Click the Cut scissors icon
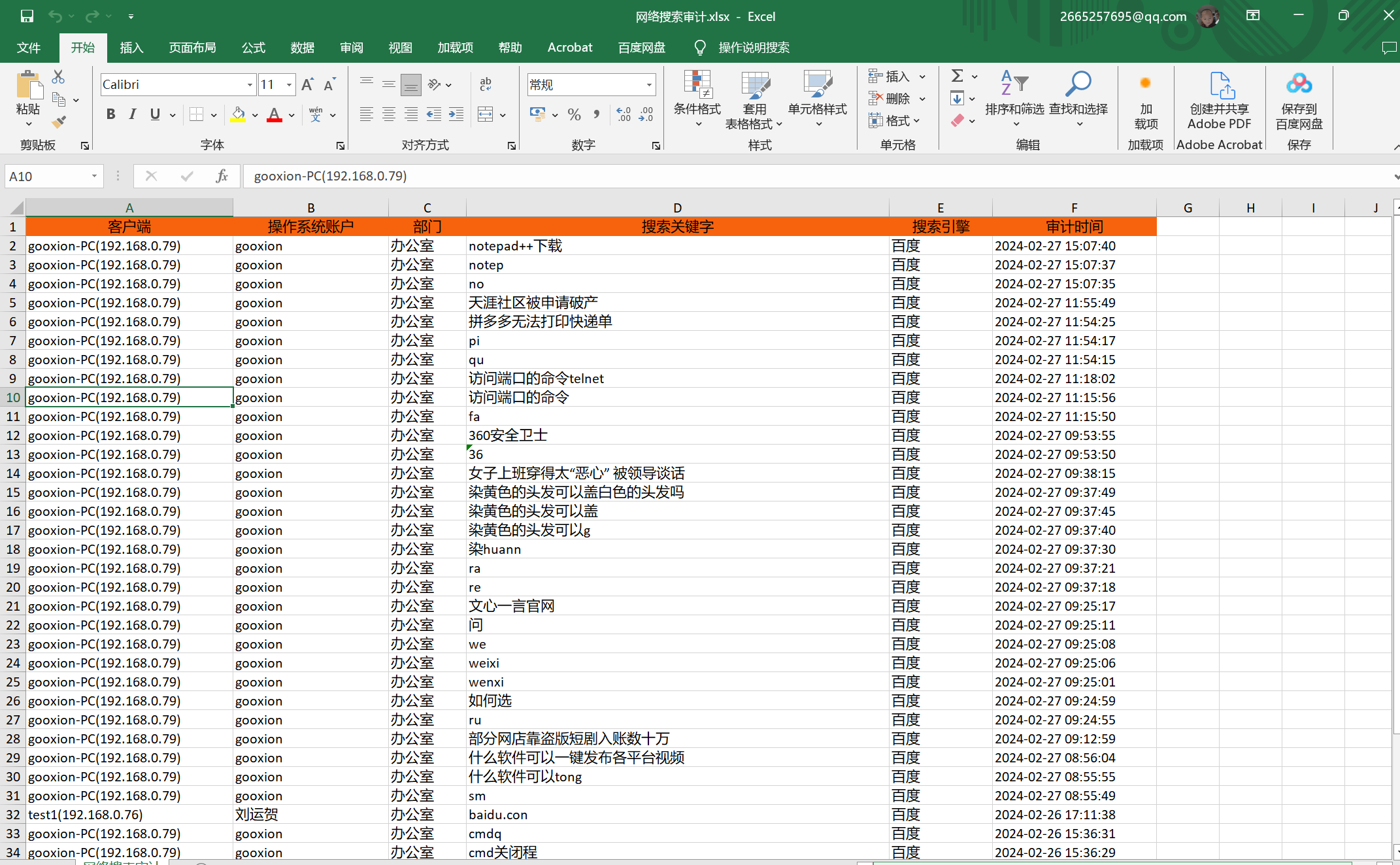Image resolution: width=1400 pixels, height=865 pixels. click(x=58, y=77)
